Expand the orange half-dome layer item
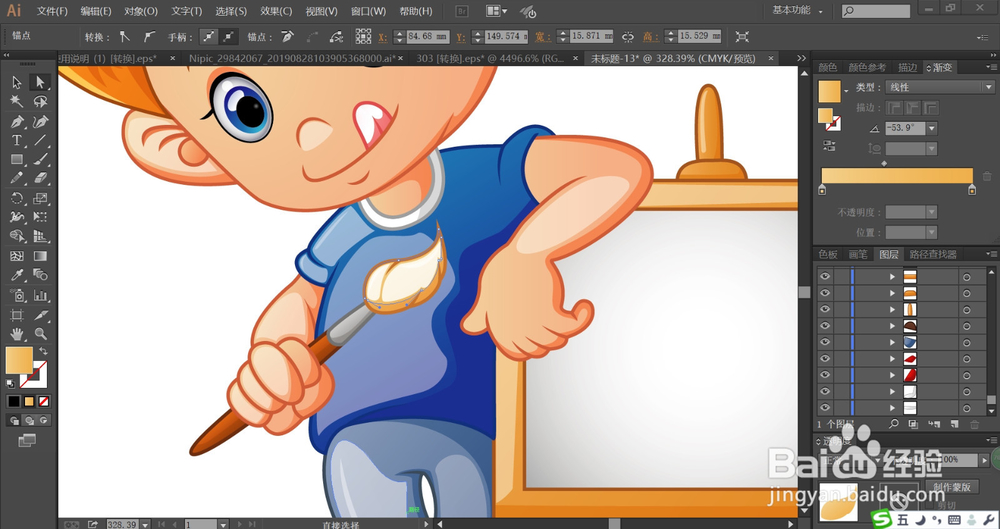 [892, 293]
